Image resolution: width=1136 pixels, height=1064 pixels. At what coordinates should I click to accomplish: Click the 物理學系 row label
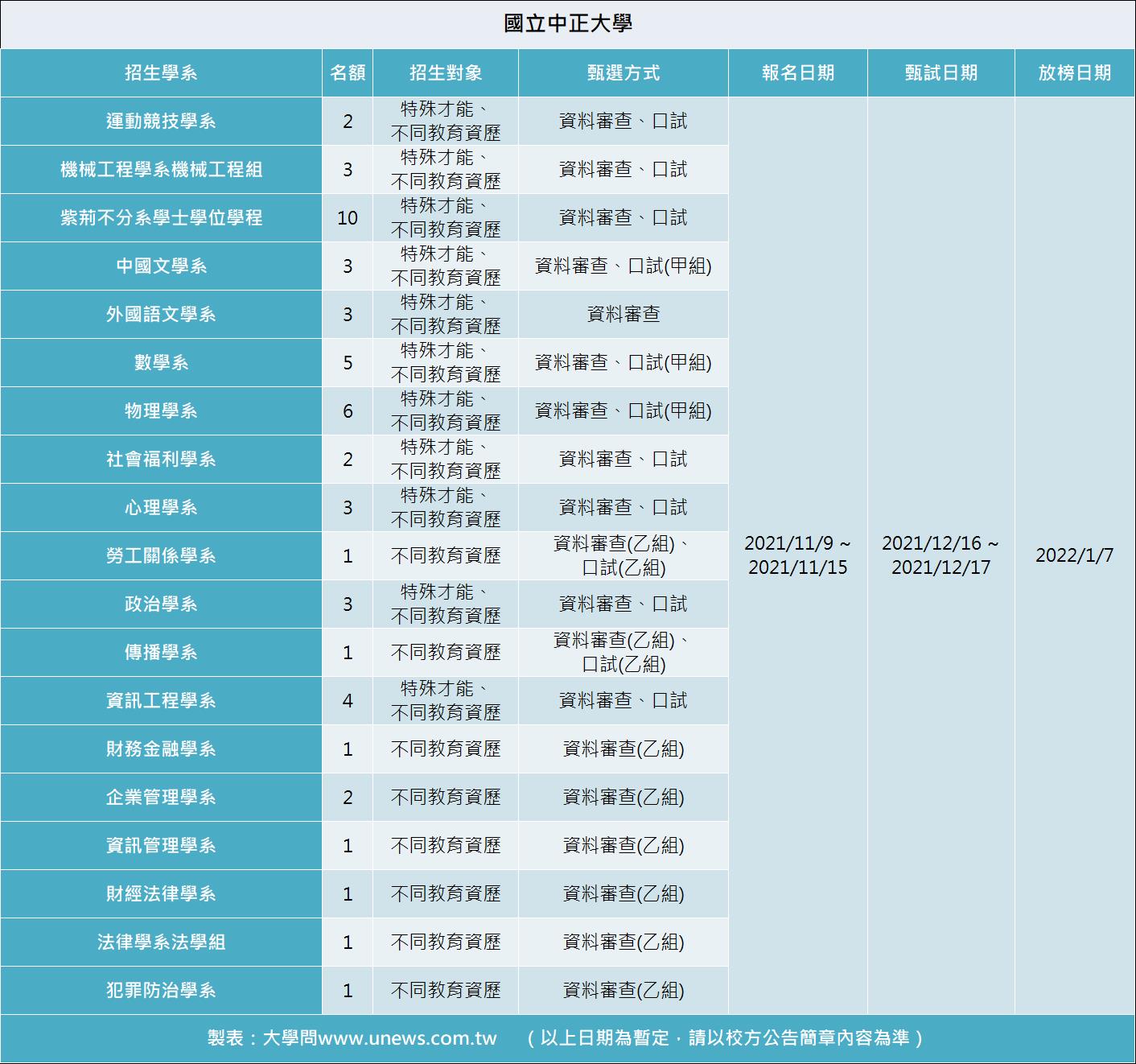pyautogui.click(x=161, y=411)
